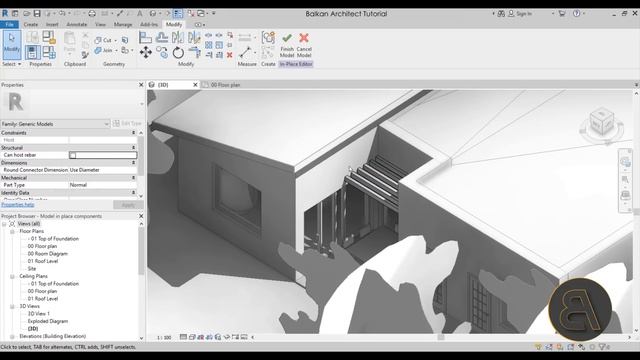The image size is (640, 360).
Task: Collapse the Ceiling Plans tree node
Action: click(x=12, y=276)
